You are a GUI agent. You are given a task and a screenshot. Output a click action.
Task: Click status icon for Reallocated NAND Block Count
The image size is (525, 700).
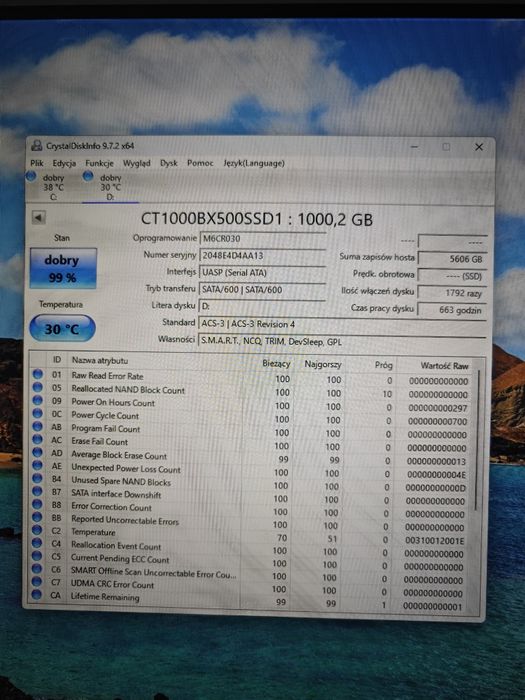click(x=38, y=387)
